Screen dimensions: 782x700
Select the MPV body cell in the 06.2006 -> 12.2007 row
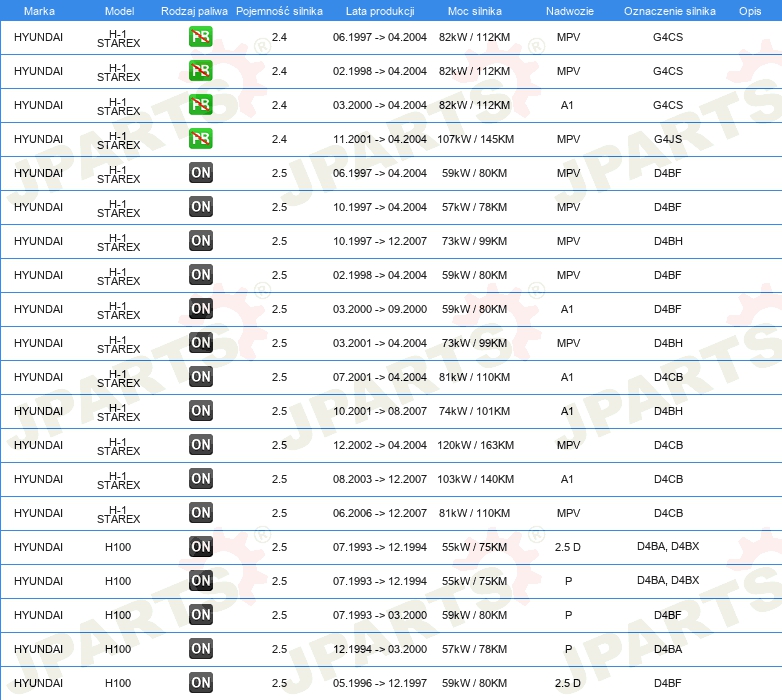point(569,513)
